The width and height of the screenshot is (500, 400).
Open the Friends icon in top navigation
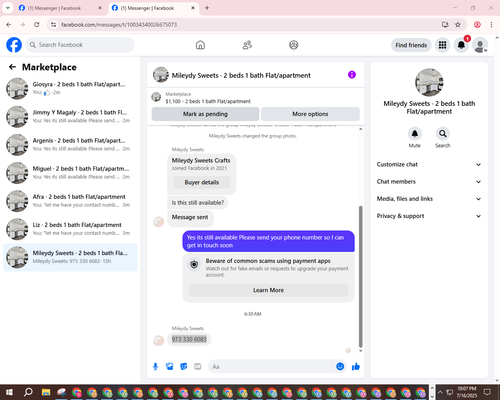[247, 45]
